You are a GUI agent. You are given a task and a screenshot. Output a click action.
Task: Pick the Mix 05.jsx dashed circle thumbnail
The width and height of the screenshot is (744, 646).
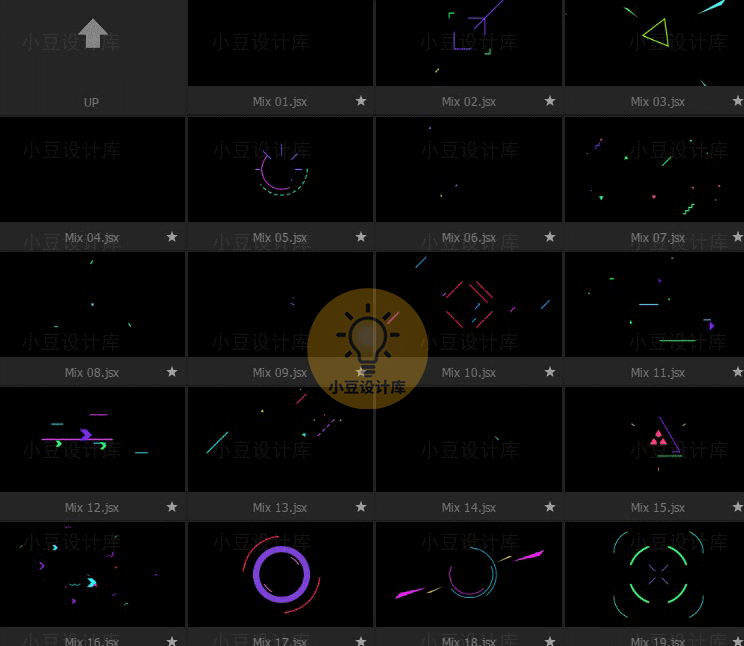pos(280,169)
